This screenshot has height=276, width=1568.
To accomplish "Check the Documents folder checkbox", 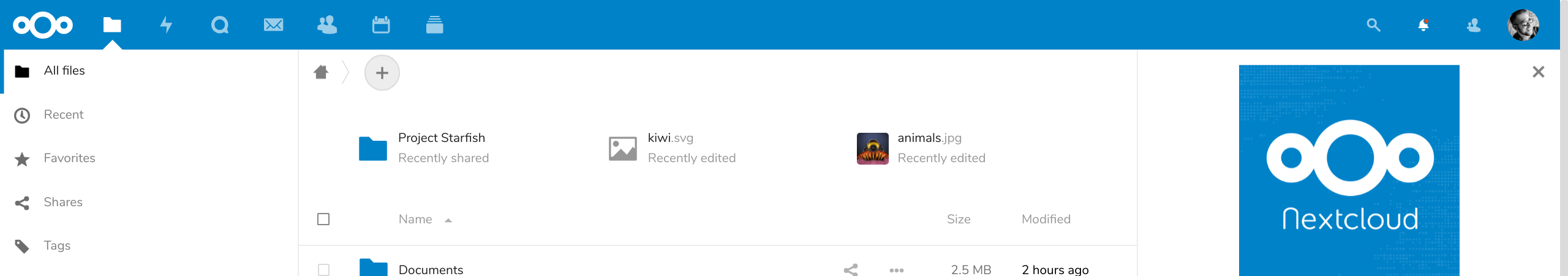I will [x=323, y=269].
